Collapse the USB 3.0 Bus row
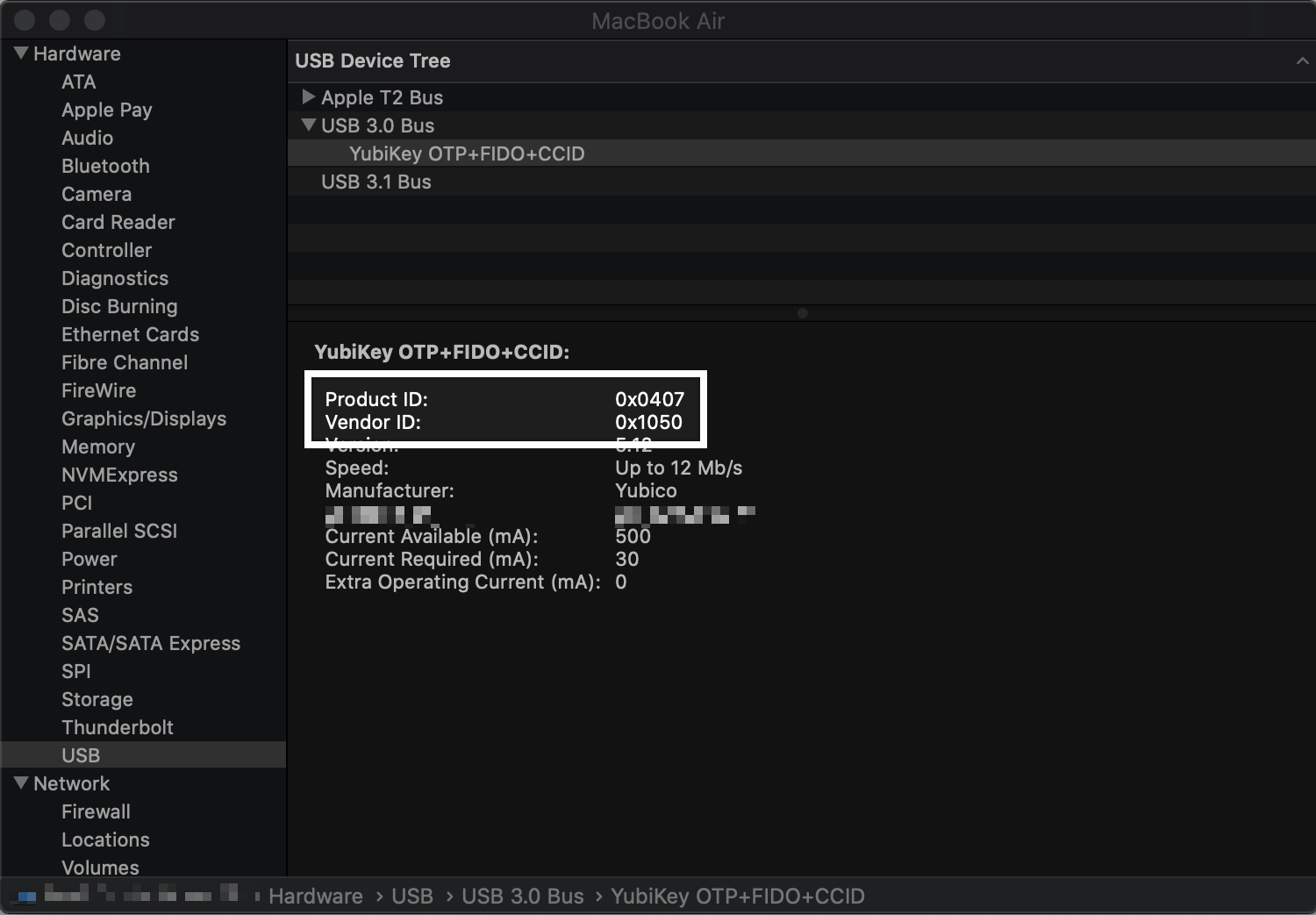 [x=308, y=125]
